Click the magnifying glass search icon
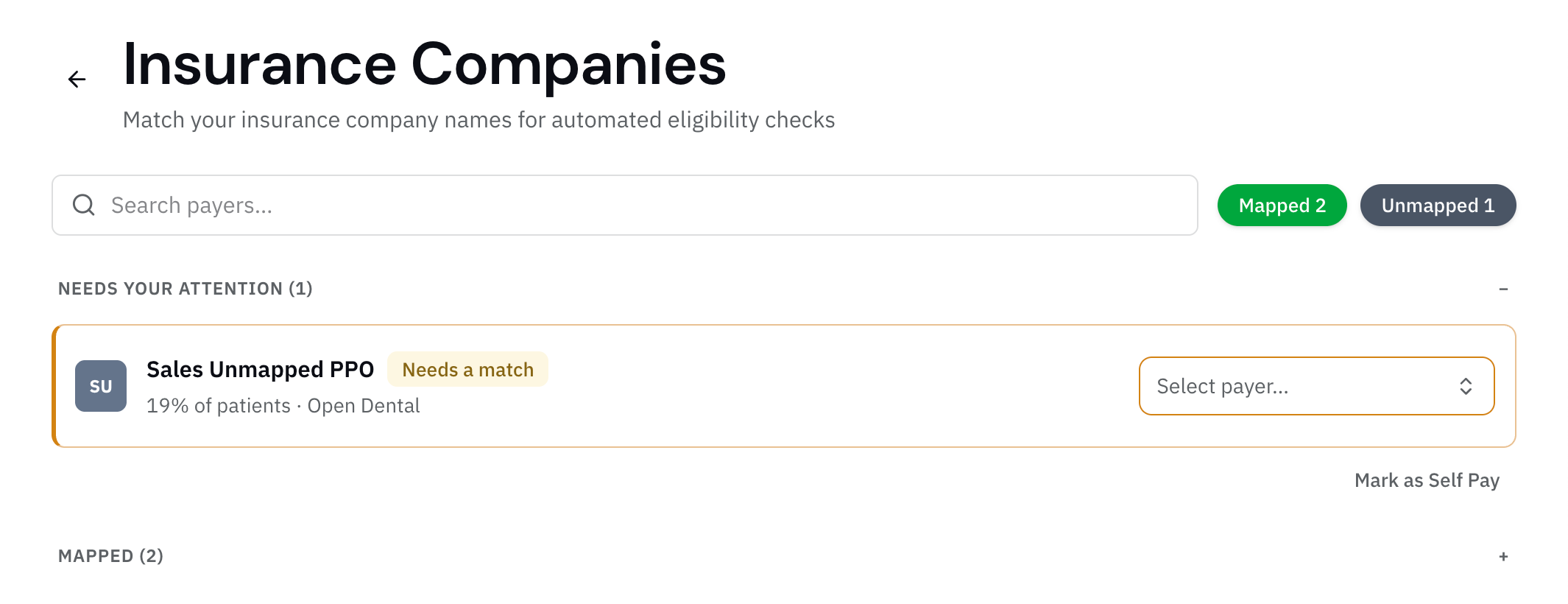Screen dimensions: 1568x604 (x=84, y=205)
